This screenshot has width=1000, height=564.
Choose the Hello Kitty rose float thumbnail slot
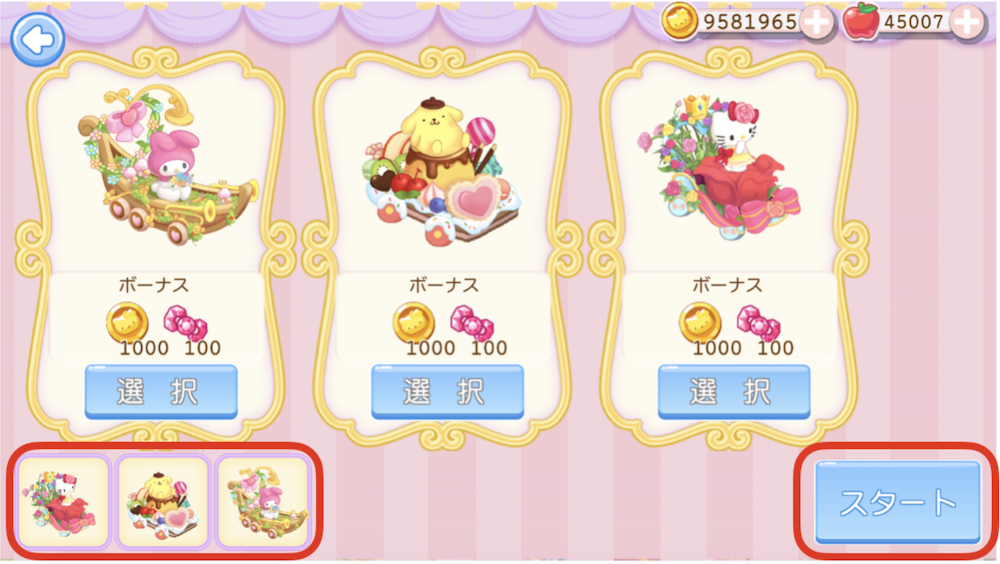coord(62,501)
